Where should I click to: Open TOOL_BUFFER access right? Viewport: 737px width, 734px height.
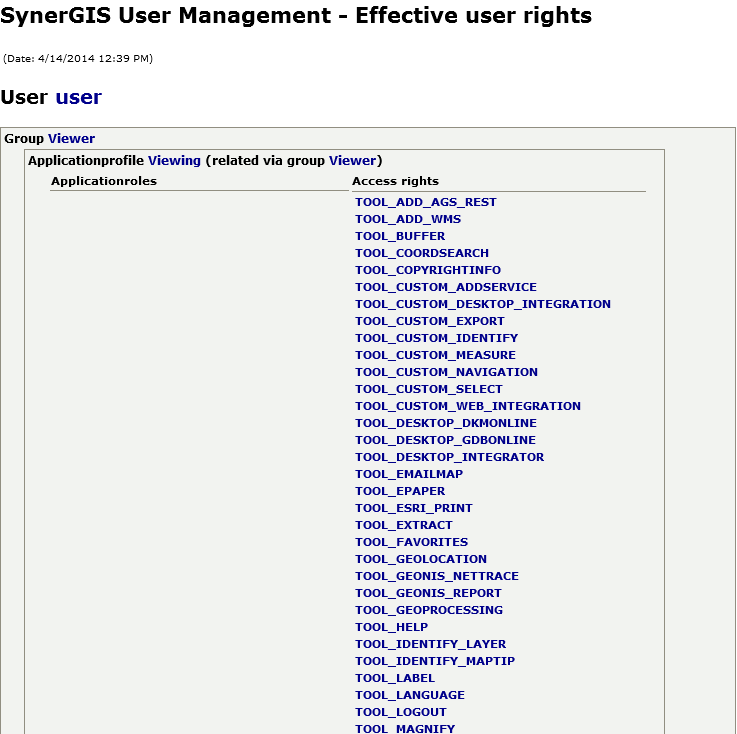pyautogui.click(x=400, y=236)
